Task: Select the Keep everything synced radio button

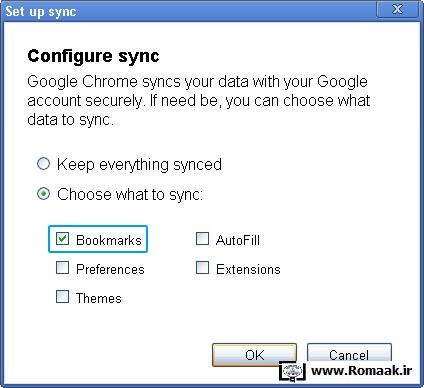Action: click(43, 164)
